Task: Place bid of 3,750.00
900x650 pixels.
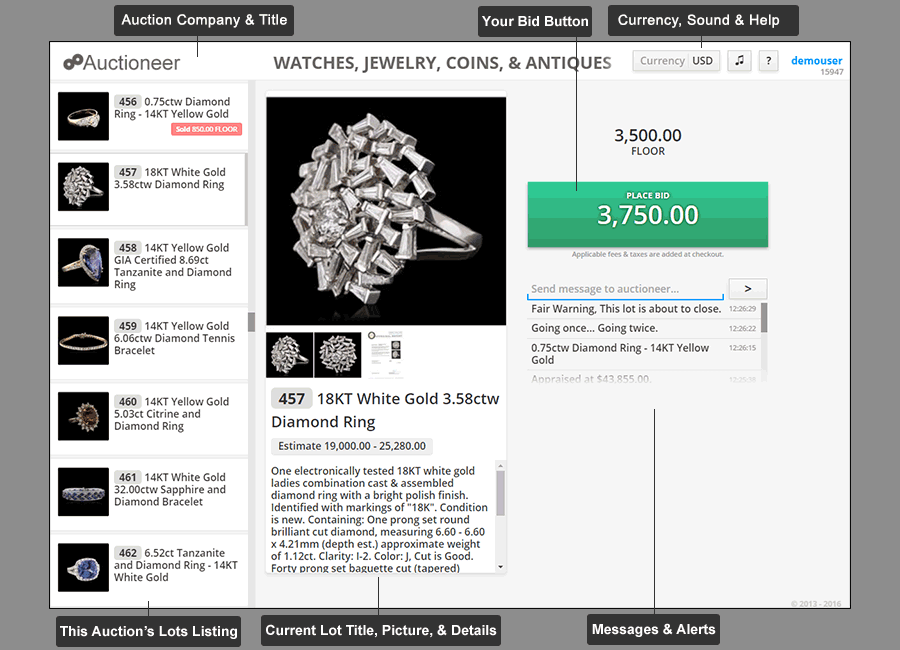Action: (x=647, y=214)
